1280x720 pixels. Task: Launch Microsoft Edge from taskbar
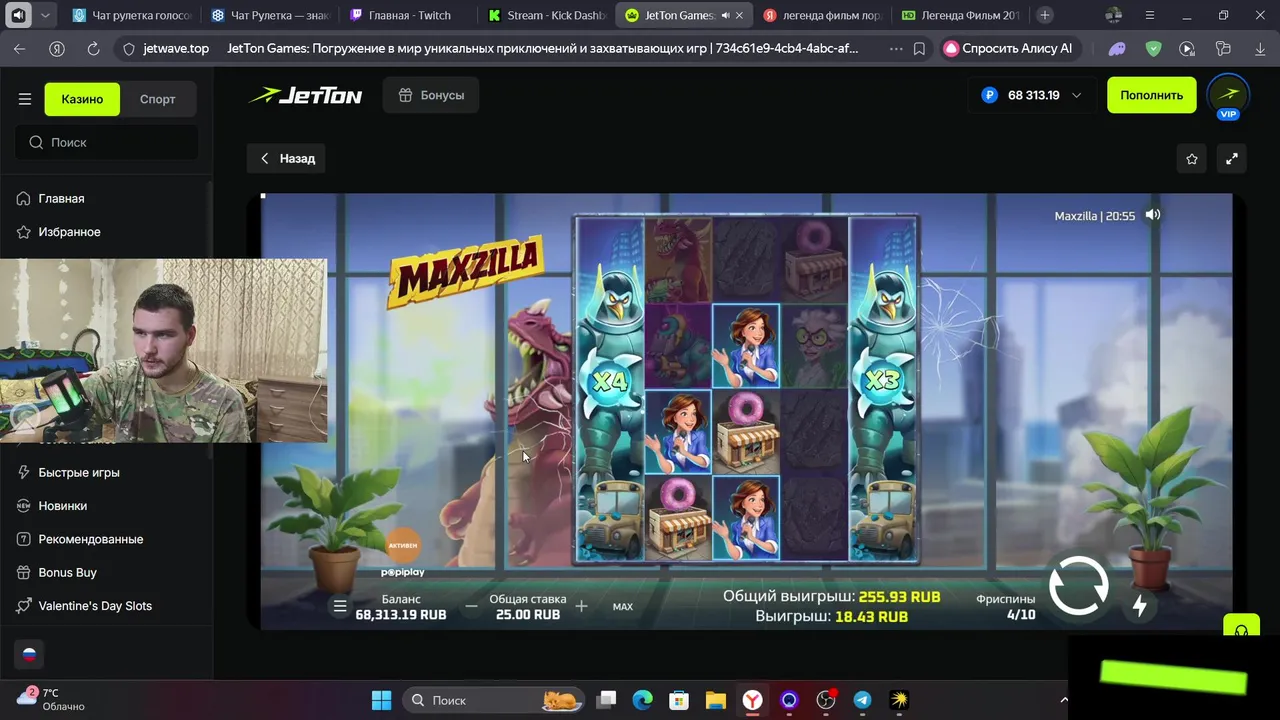pyautogui.click(x=642, y=700)
